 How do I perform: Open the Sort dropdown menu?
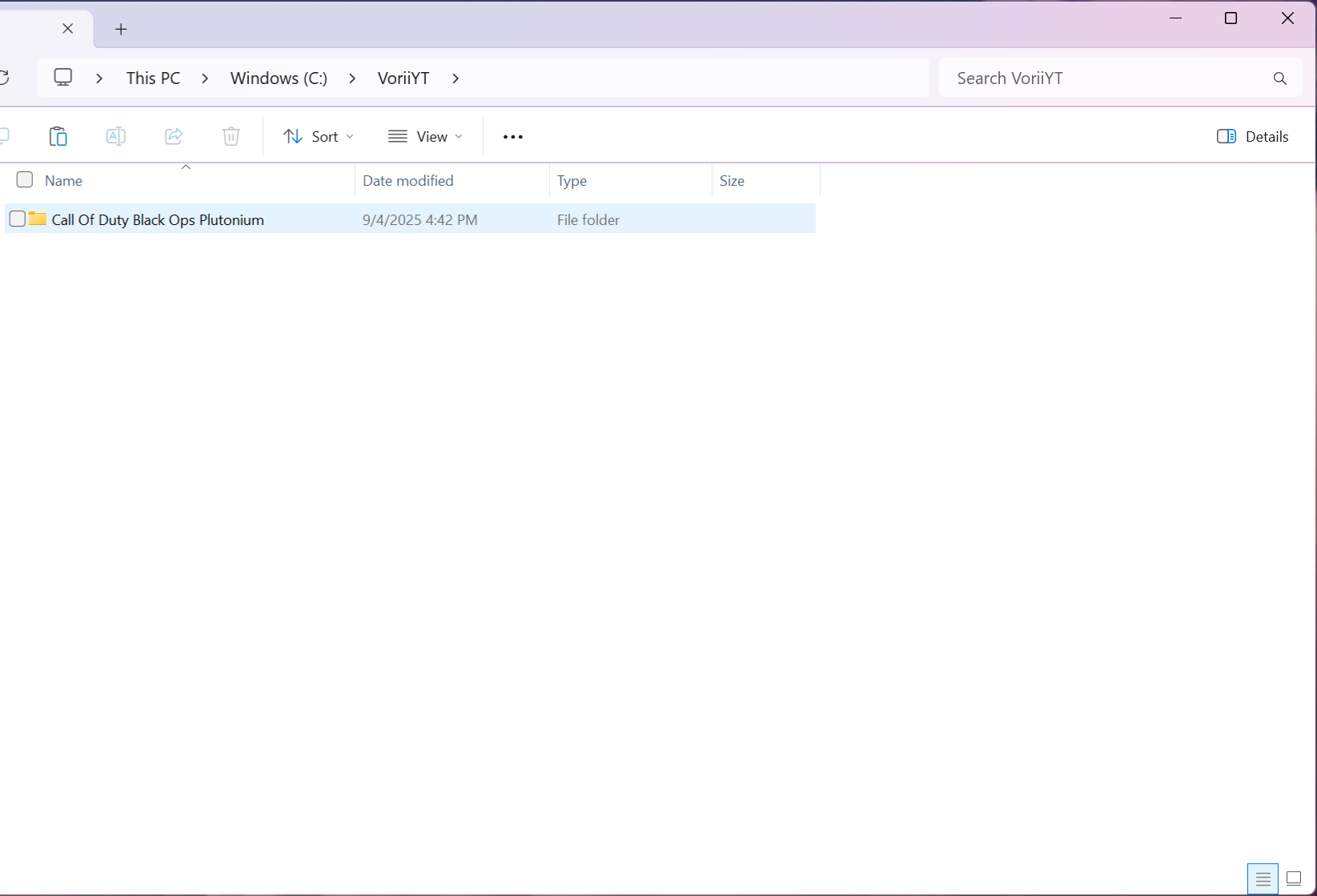319,137
